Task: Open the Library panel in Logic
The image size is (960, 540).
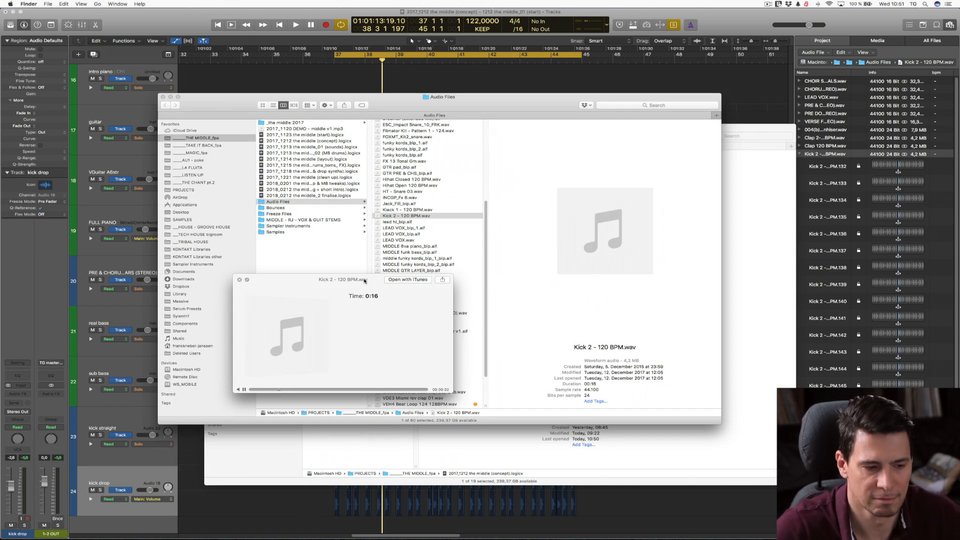Action: click(10, 25)
